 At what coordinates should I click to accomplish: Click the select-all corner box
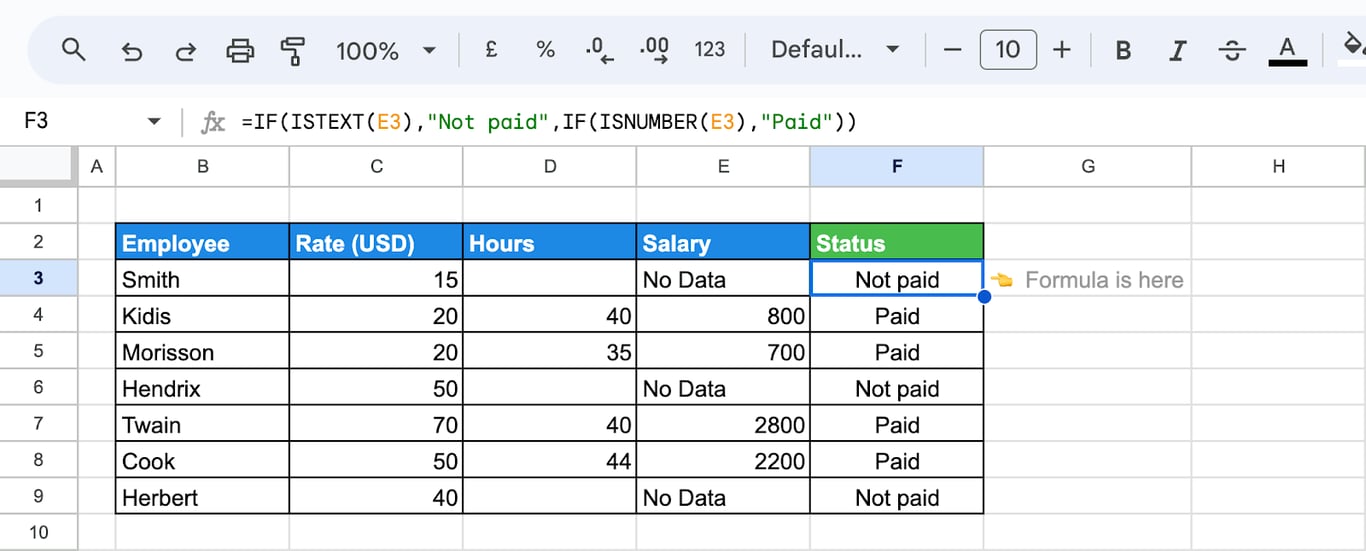[x=38, y=167]
